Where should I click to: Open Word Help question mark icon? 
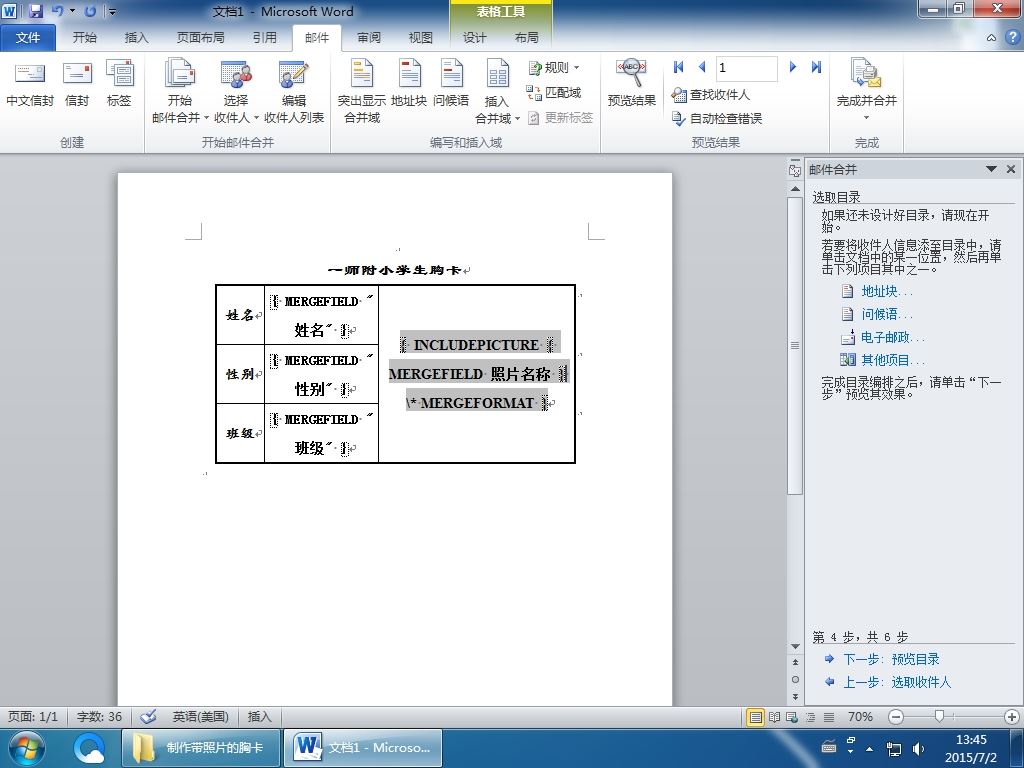(x=1012, y=37)
